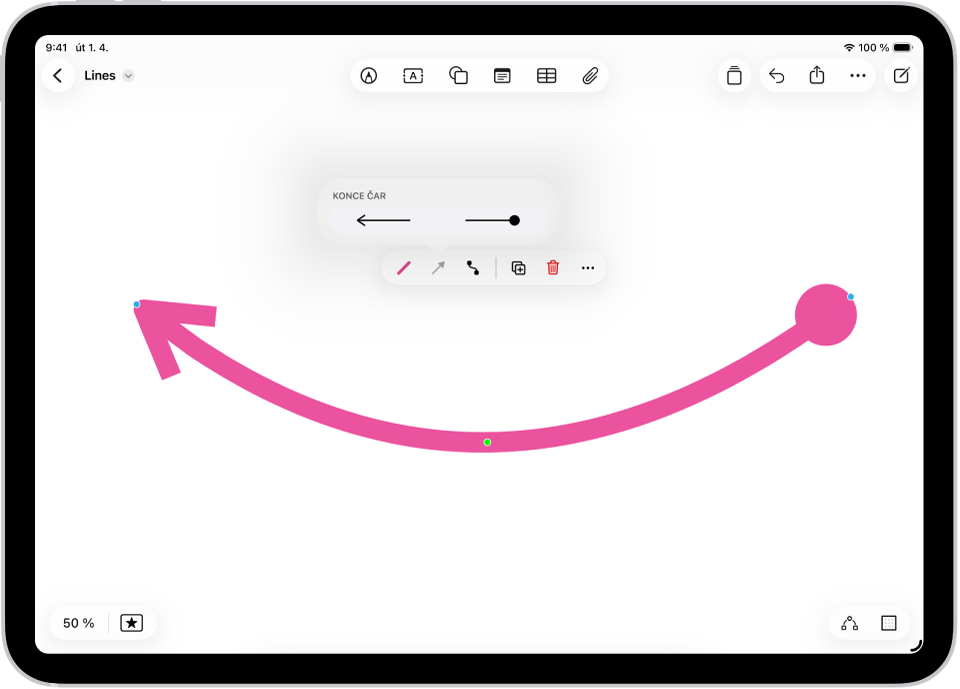
Task: Open the shapes library icon
Action: click(458, 76)
